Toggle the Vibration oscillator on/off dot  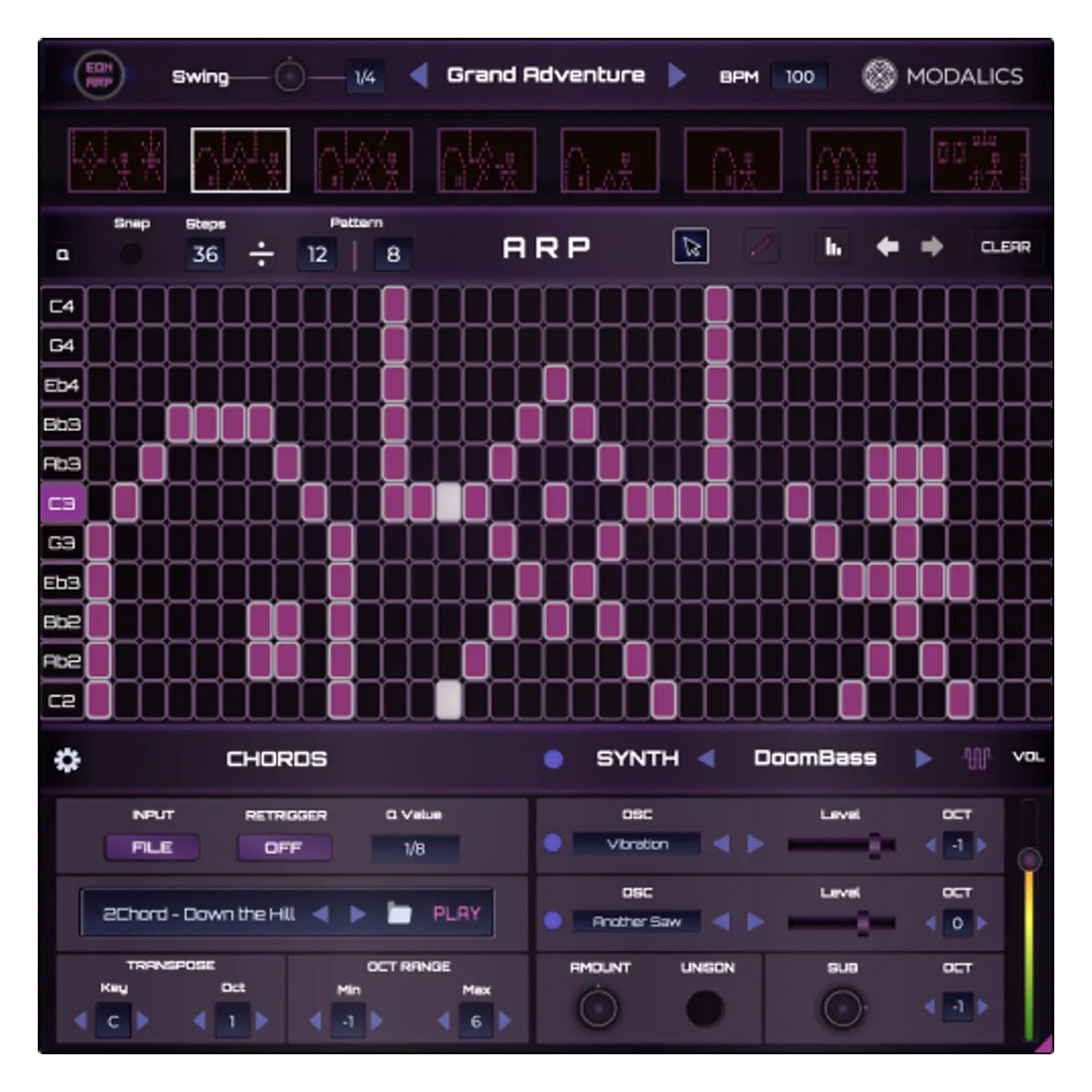(x=553, y=844)
